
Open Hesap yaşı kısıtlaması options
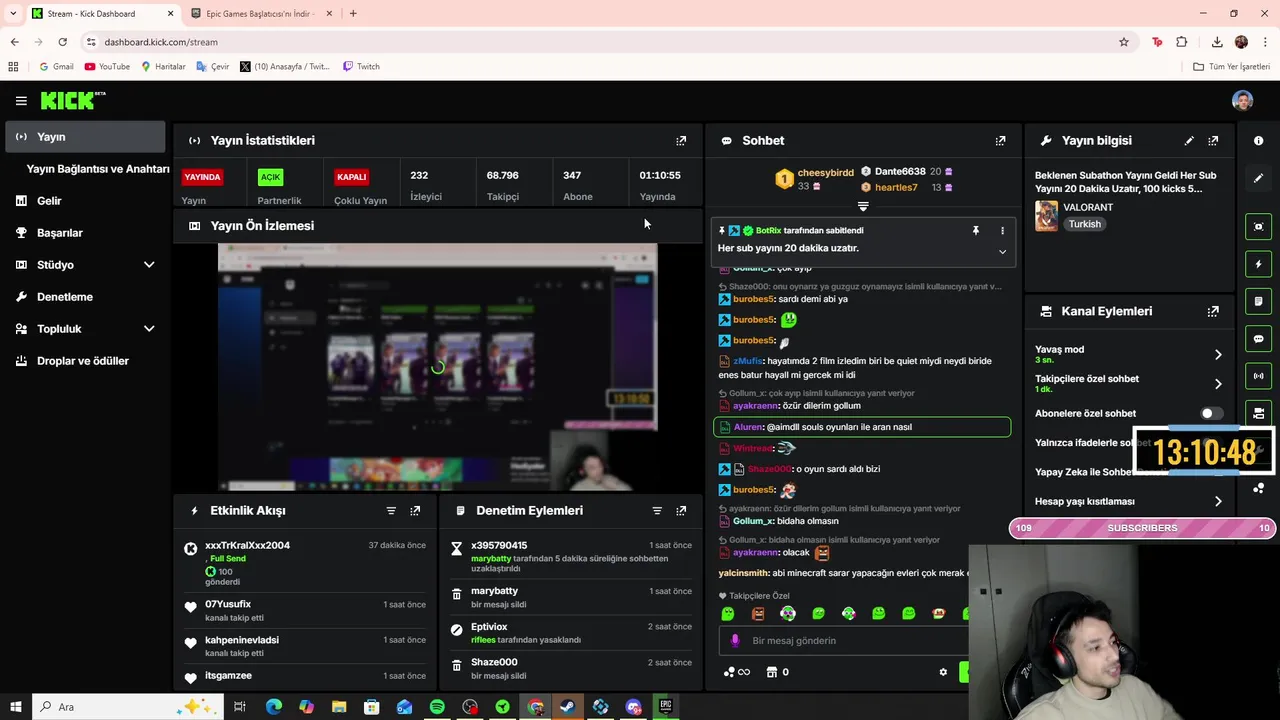(1218, 501)
